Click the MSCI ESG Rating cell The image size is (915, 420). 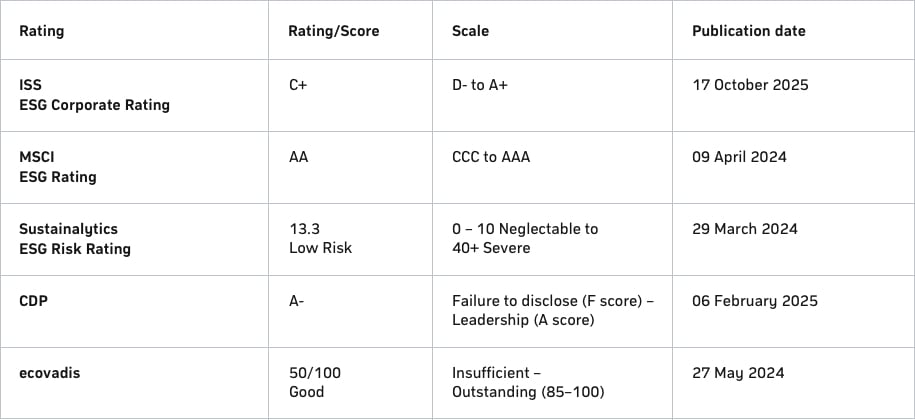(x=58, y=167)
